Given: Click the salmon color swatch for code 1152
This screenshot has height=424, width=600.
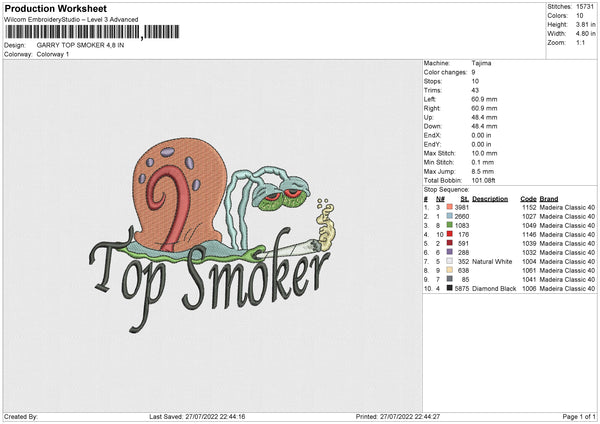Looking at the screenshot, I should [450, 207].
